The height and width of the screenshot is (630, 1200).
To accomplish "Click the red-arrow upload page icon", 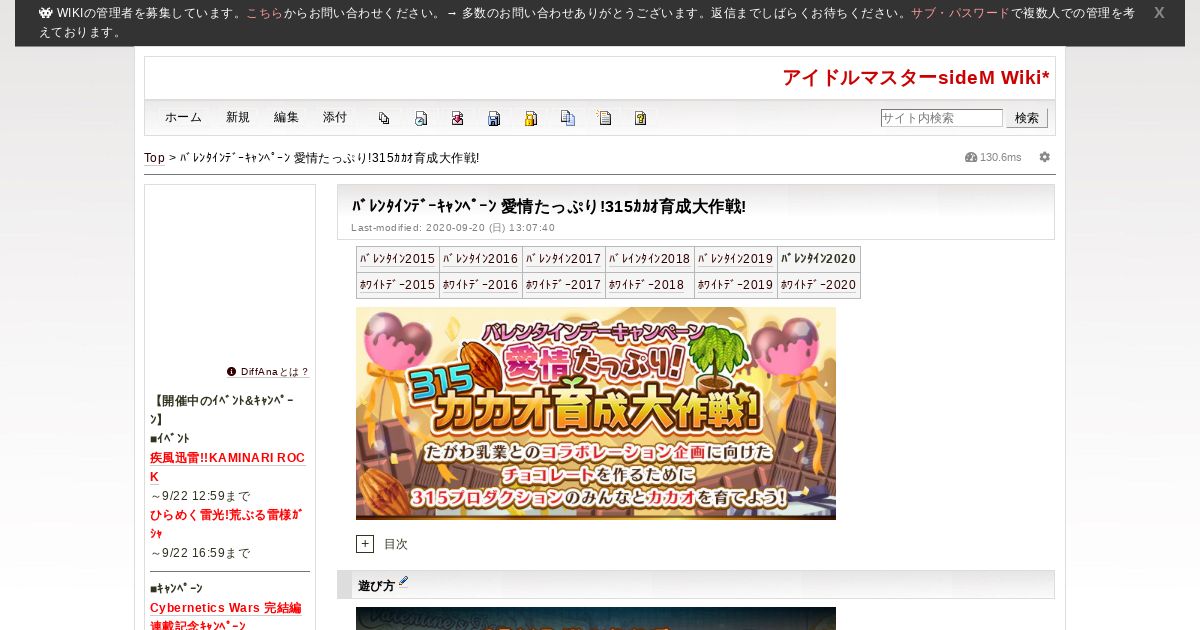I will (457, 118).
